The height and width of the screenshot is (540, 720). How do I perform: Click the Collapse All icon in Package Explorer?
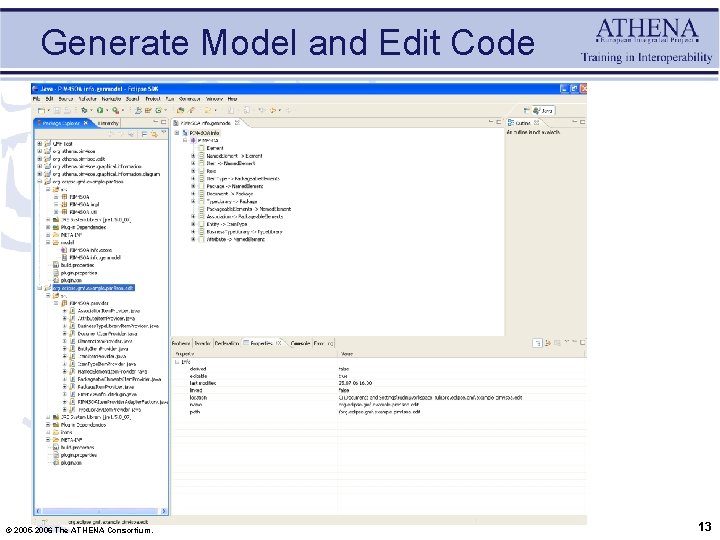coord(144,134)
